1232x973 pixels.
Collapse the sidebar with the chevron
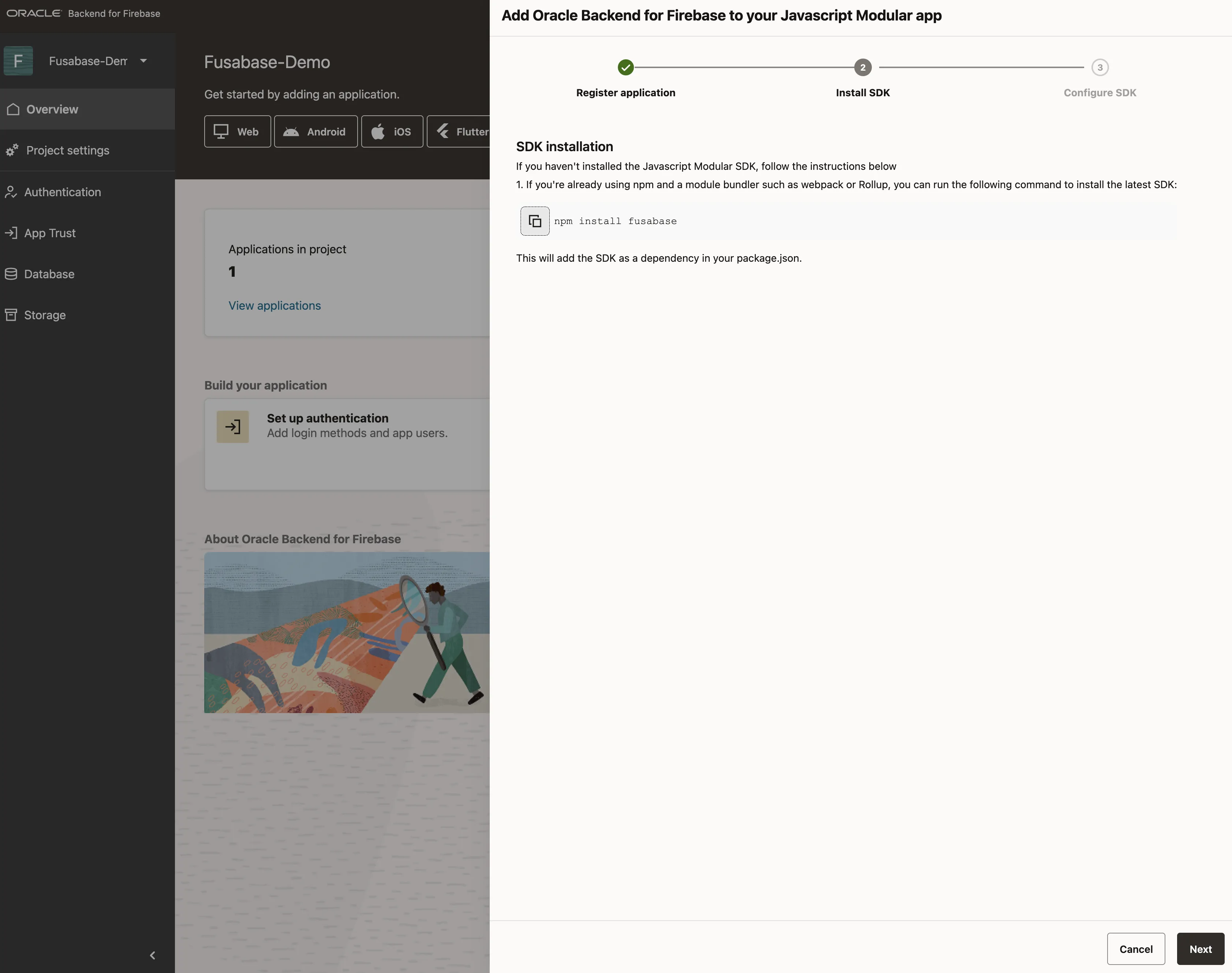(153, 955)
